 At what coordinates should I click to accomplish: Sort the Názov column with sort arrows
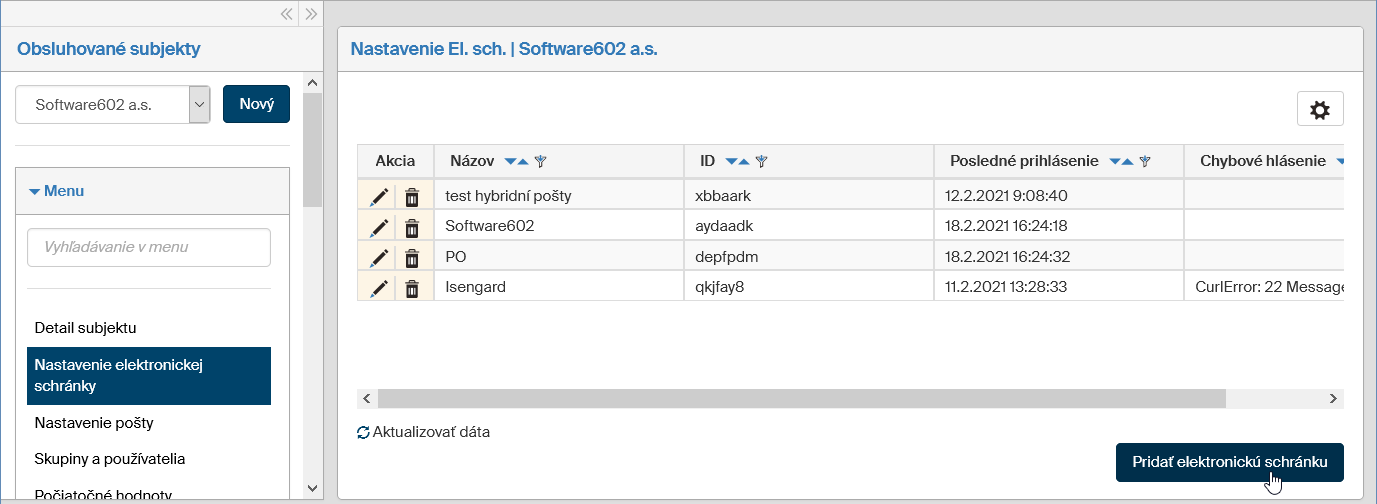pos(516,161)
